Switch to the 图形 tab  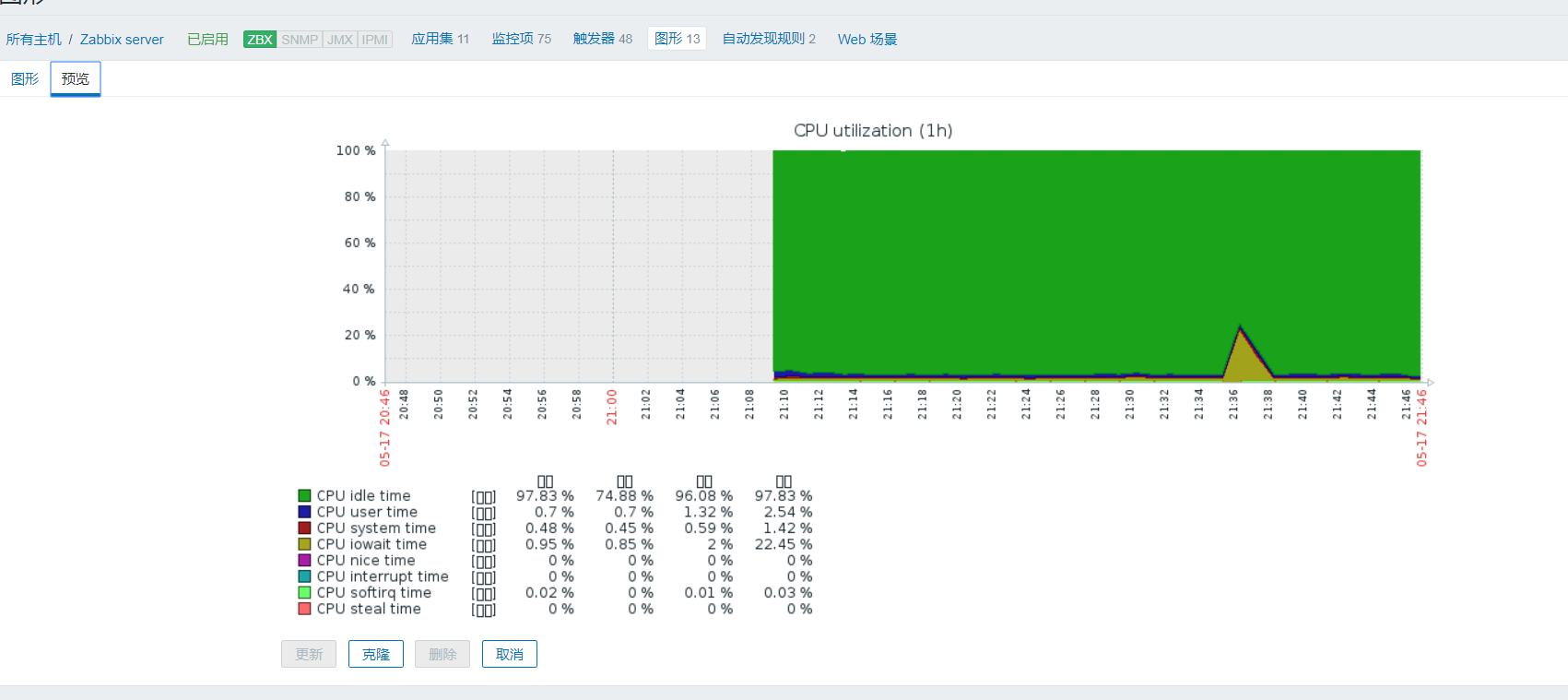(25, 79)
